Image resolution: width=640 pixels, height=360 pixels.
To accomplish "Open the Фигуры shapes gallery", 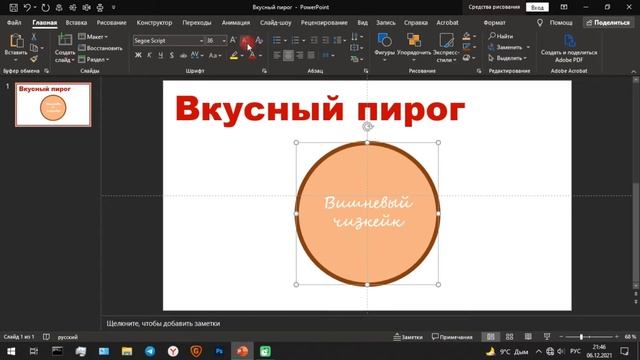I will pyautogui.click(x=384, y=48).
